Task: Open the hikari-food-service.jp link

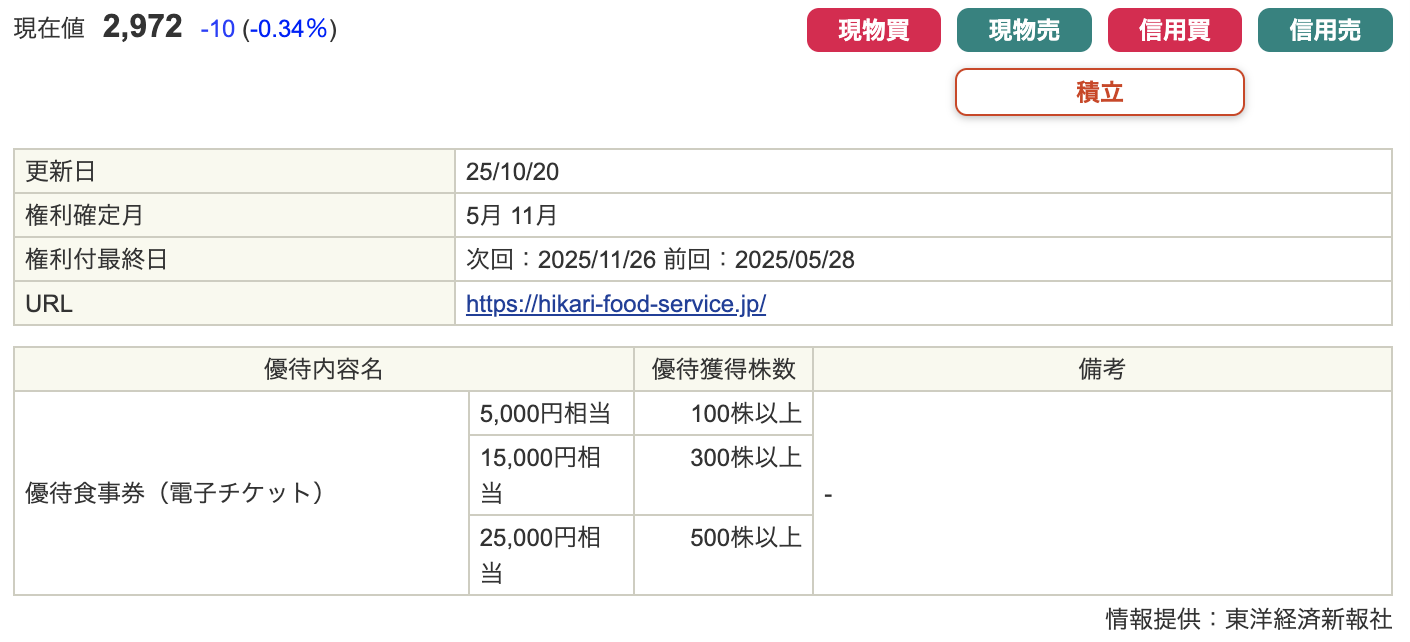Action: pyautogui.click(x=616, y=304)
